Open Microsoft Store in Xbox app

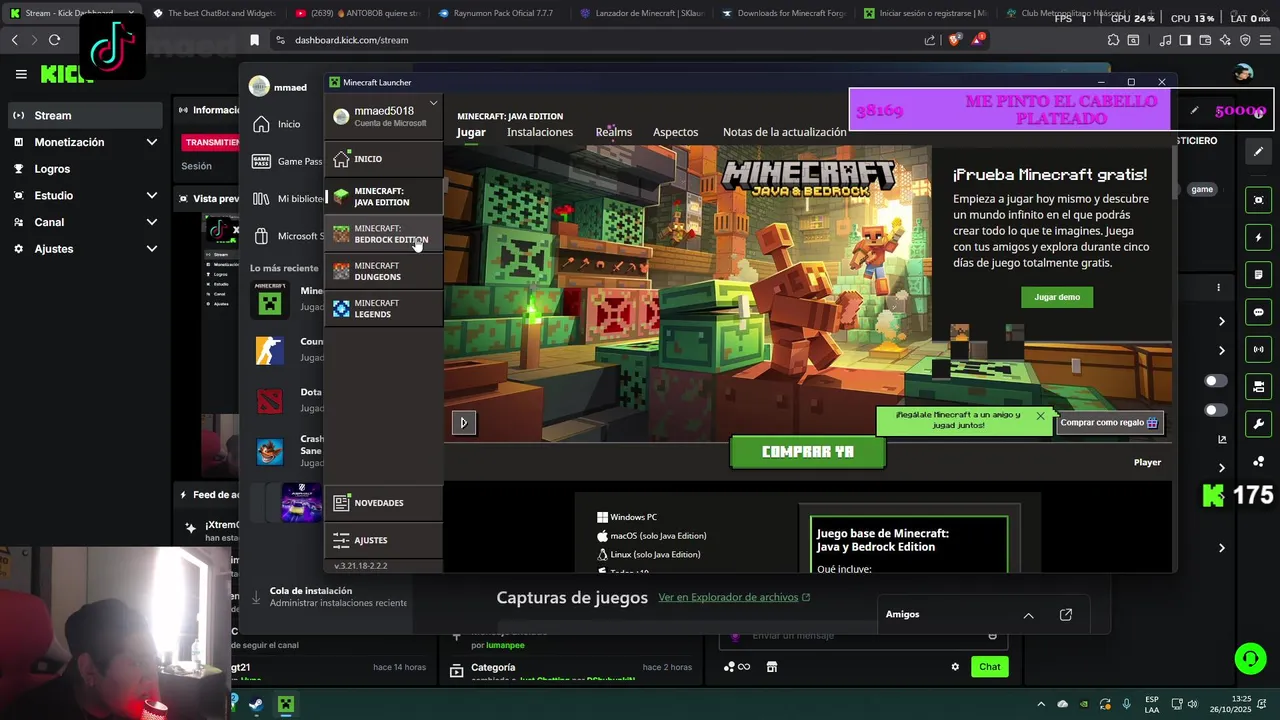tap(285, 236)
